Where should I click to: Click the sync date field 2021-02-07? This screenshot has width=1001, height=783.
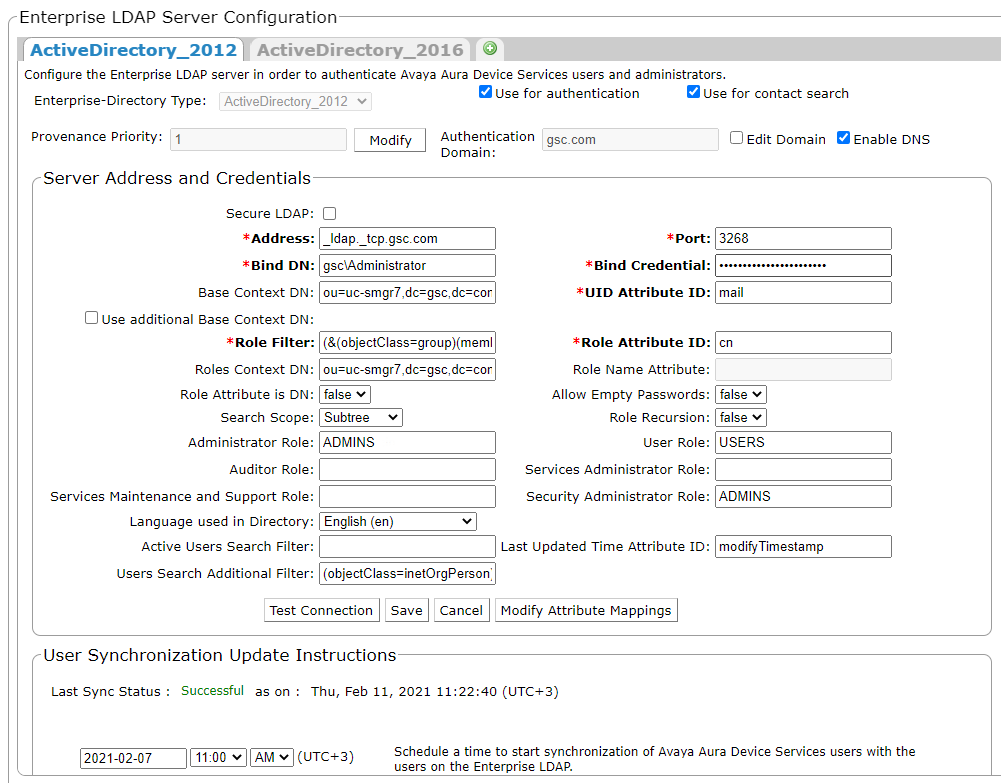(133, 758)
